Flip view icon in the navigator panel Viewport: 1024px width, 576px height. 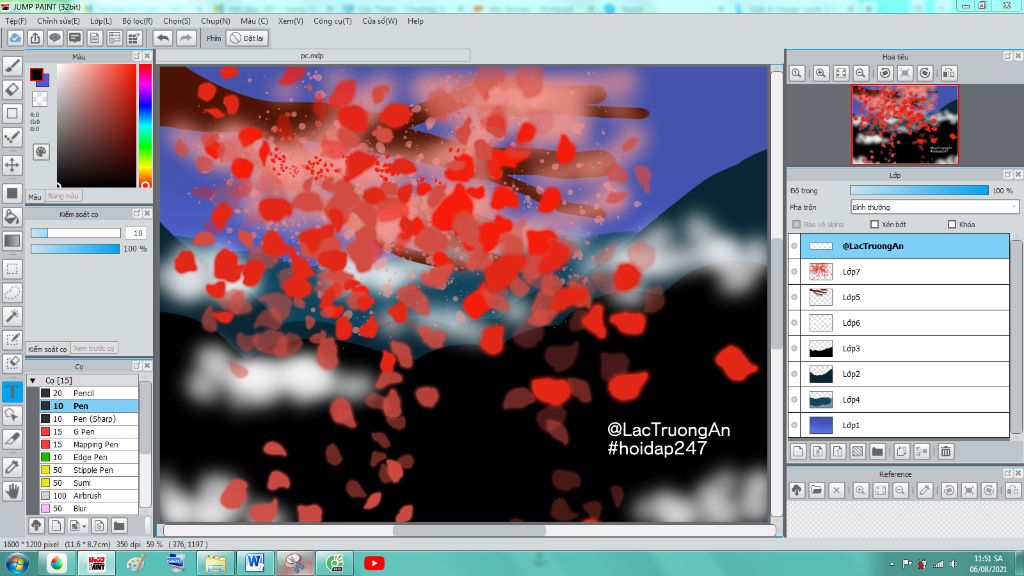tap(949, 73)
